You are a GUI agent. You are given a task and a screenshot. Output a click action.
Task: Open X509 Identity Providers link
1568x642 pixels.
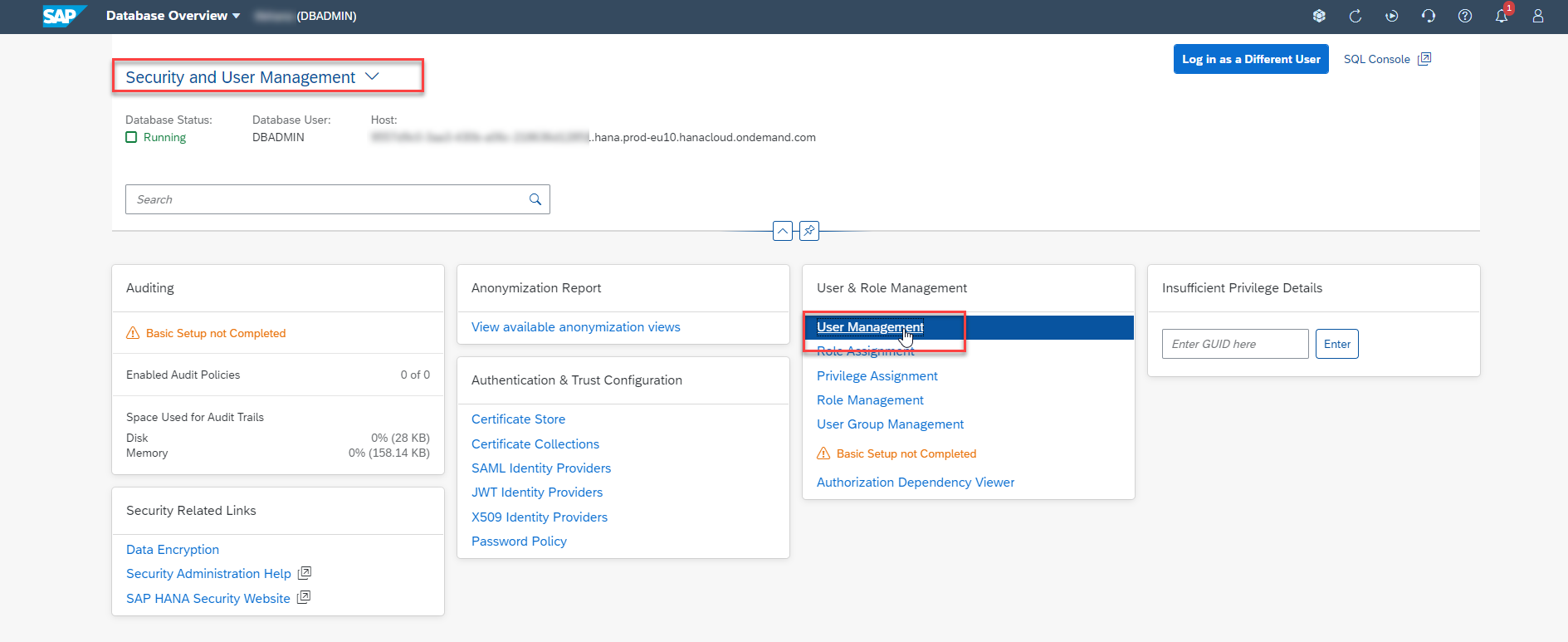[x=540, y=517]
